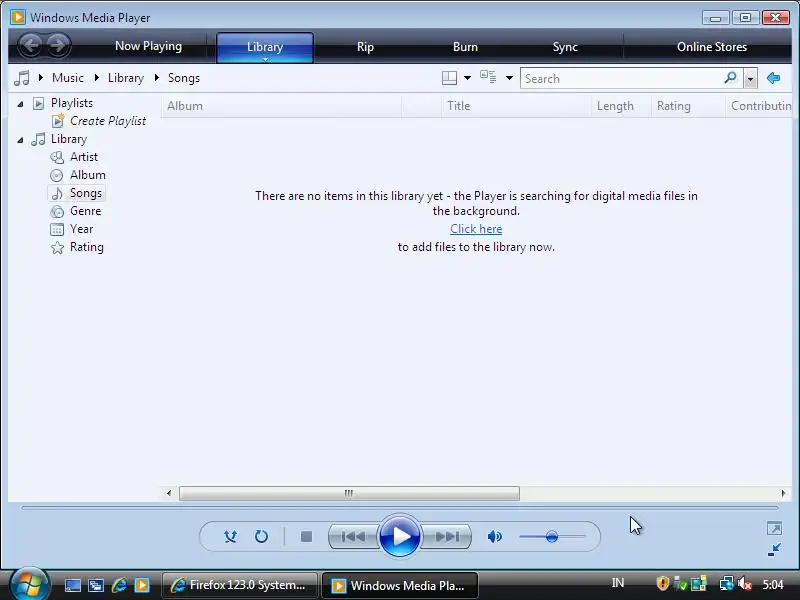The height and width of the screenshot is (600, 800).
Task: Toggle repeat mode
Action: pyautogui.click(x=261, y=536)
